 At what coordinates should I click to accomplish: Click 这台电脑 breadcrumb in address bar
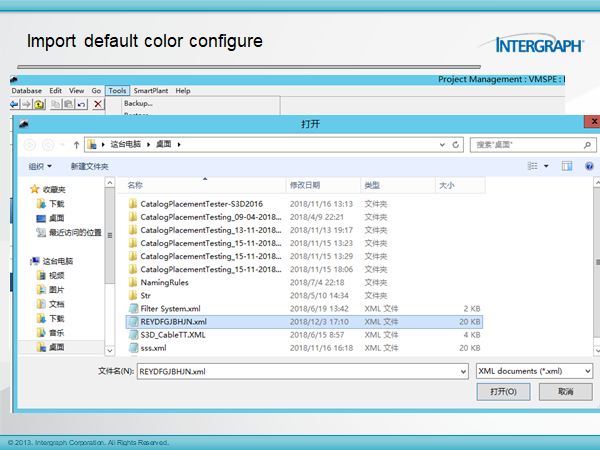pyautogui.click(x=126, y=144)
